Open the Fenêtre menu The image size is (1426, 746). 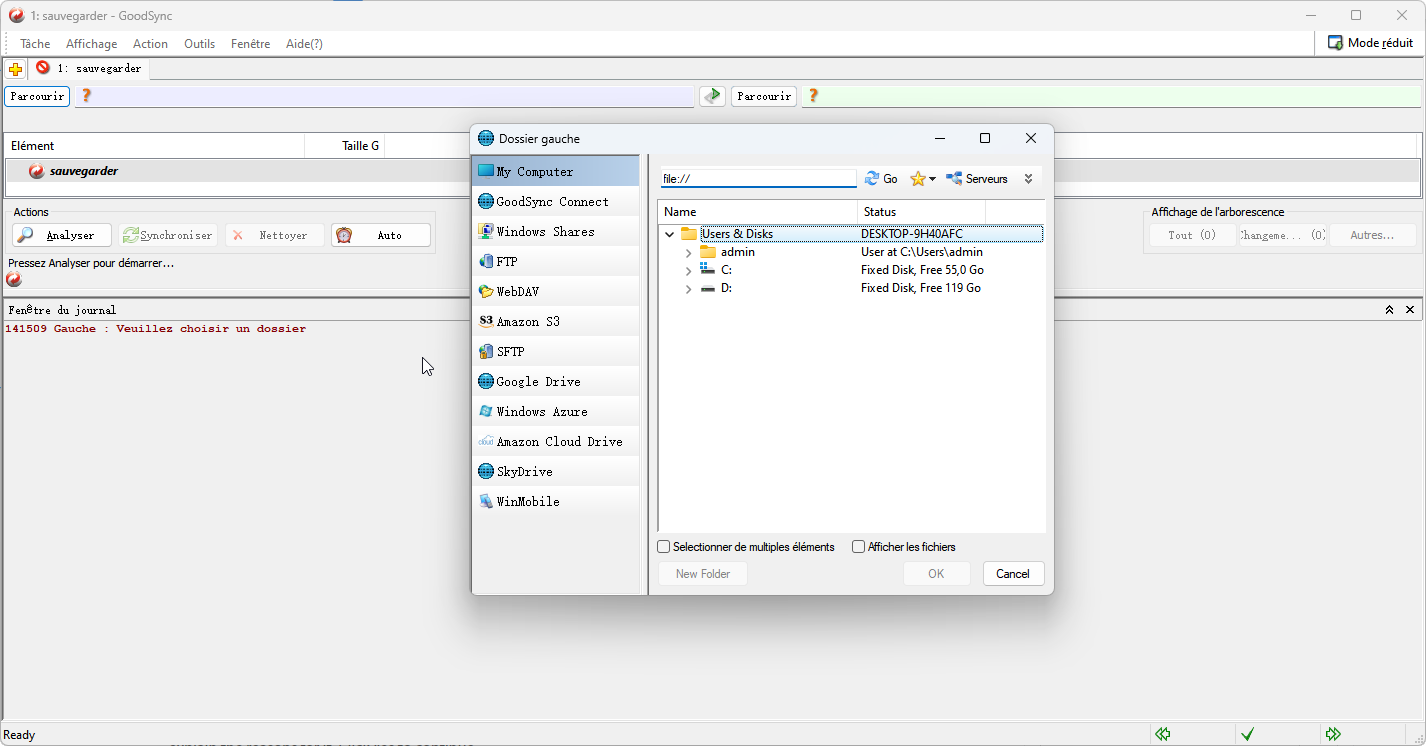pyautogui.click(x=251, y=44)
